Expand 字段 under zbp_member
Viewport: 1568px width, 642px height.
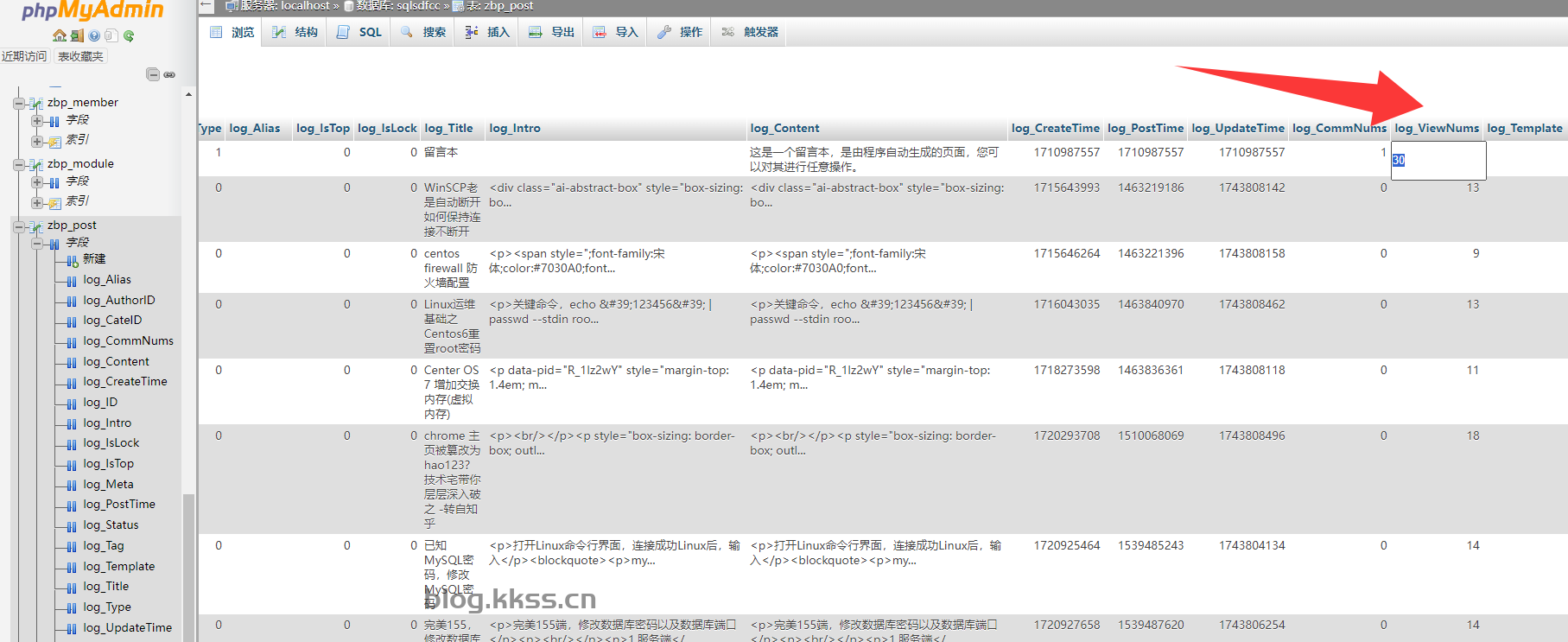pyautogui.click(x=37, y=121)
